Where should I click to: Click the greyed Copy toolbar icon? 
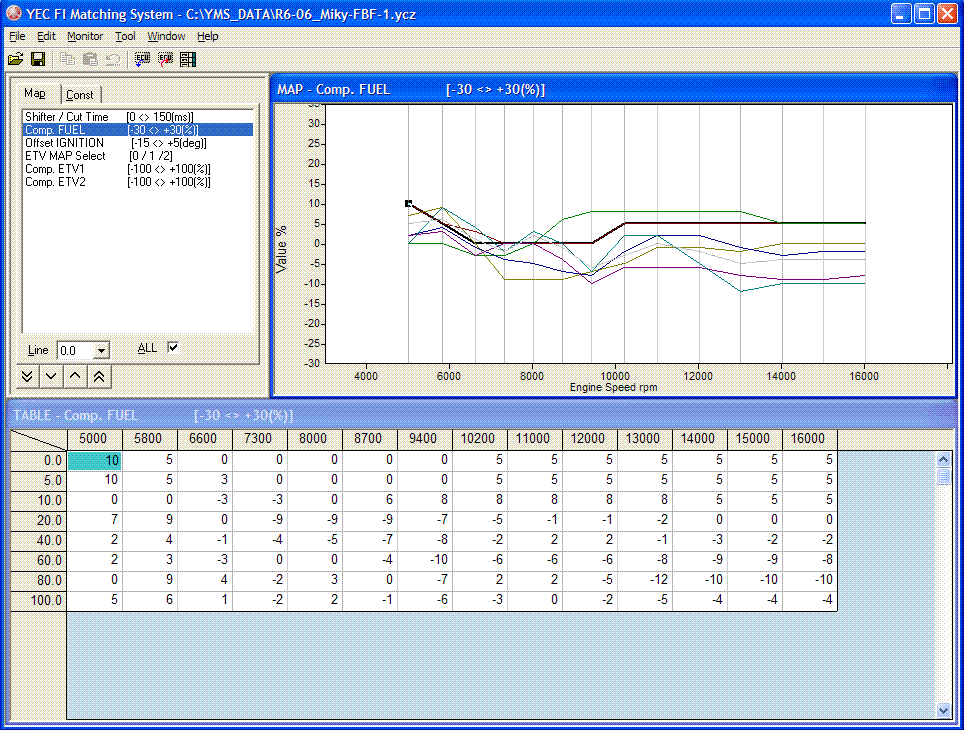point(67,60)
